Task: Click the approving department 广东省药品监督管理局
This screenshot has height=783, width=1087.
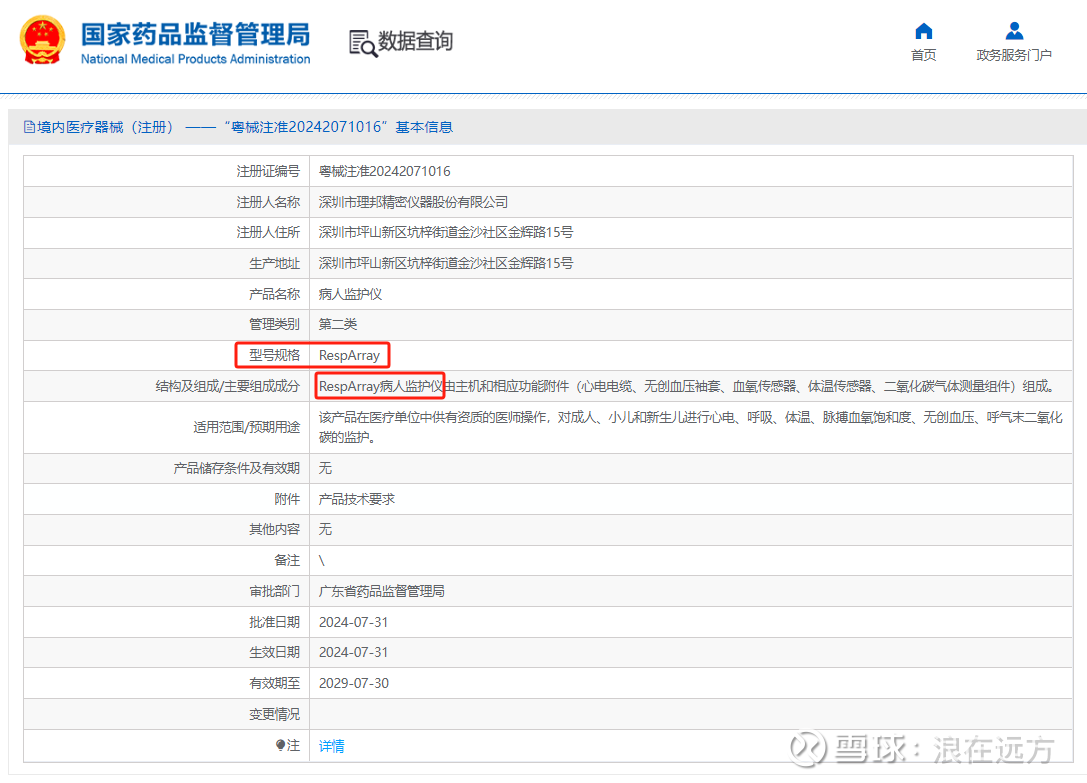Action: 381,591
